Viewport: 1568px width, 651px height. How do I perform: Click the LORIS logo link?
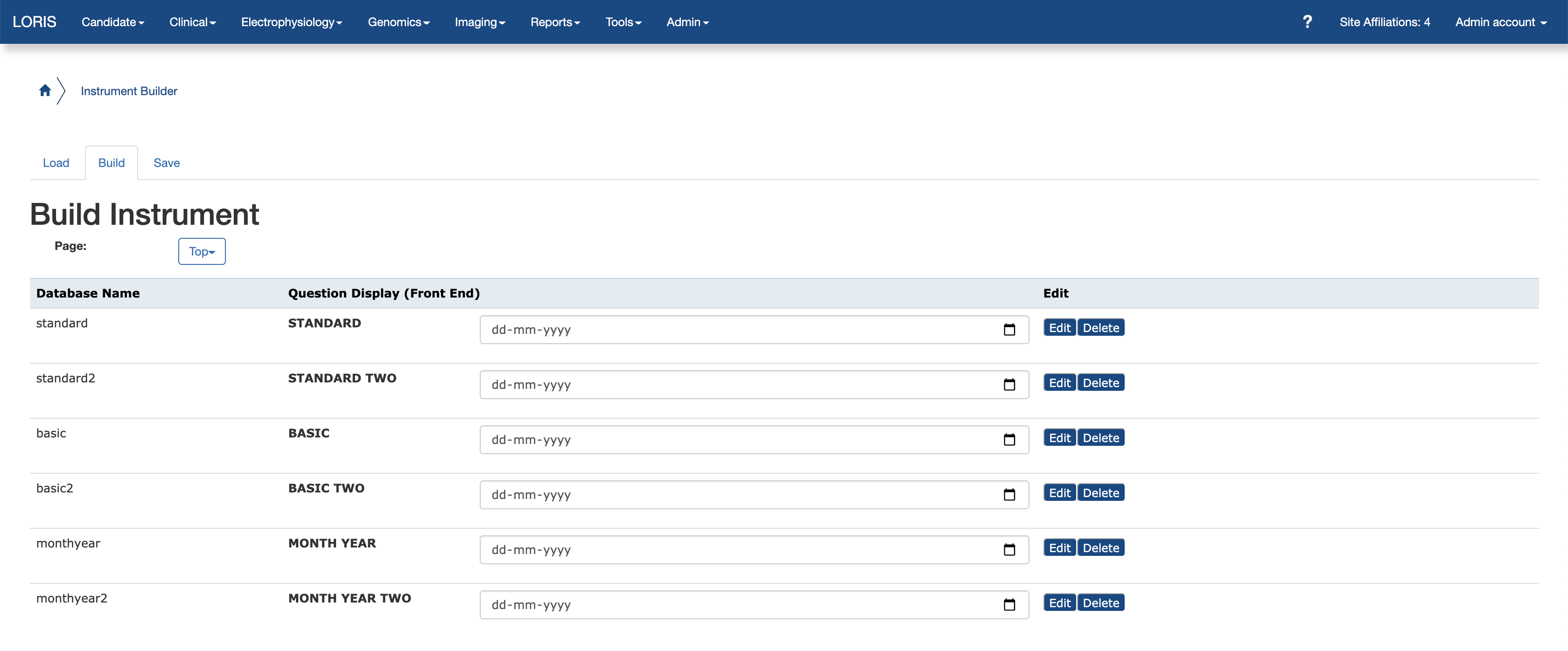coord(35,22)
